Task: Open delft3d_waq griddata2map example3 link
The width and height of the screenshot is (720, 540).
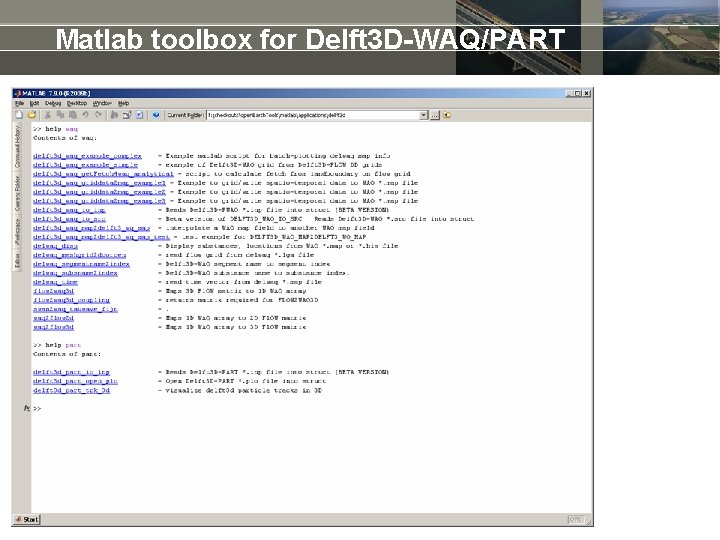Action: click(x=99, y=201)
